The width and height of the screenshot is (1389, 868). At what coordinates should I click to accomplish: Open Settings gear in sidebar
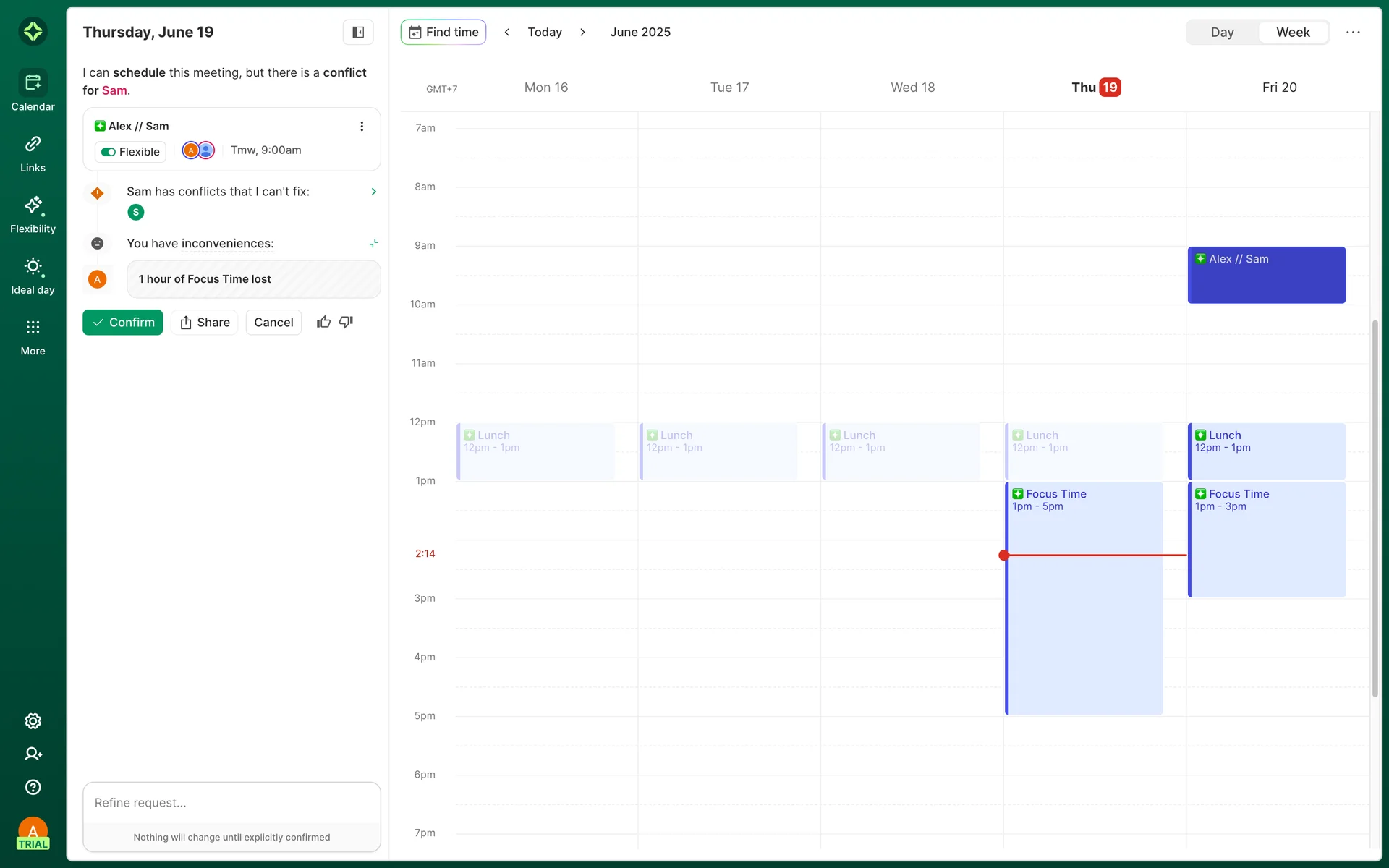33,721
